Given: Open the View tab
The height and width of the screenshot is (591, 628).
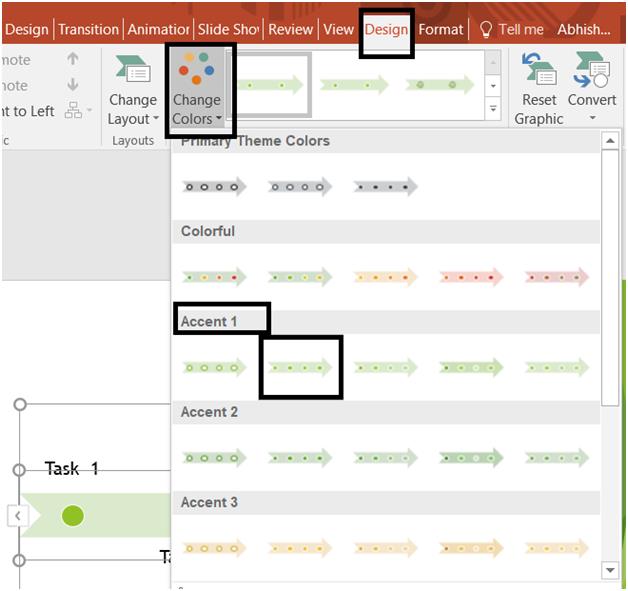Looking at the screenshot, I should click(338, 29).
